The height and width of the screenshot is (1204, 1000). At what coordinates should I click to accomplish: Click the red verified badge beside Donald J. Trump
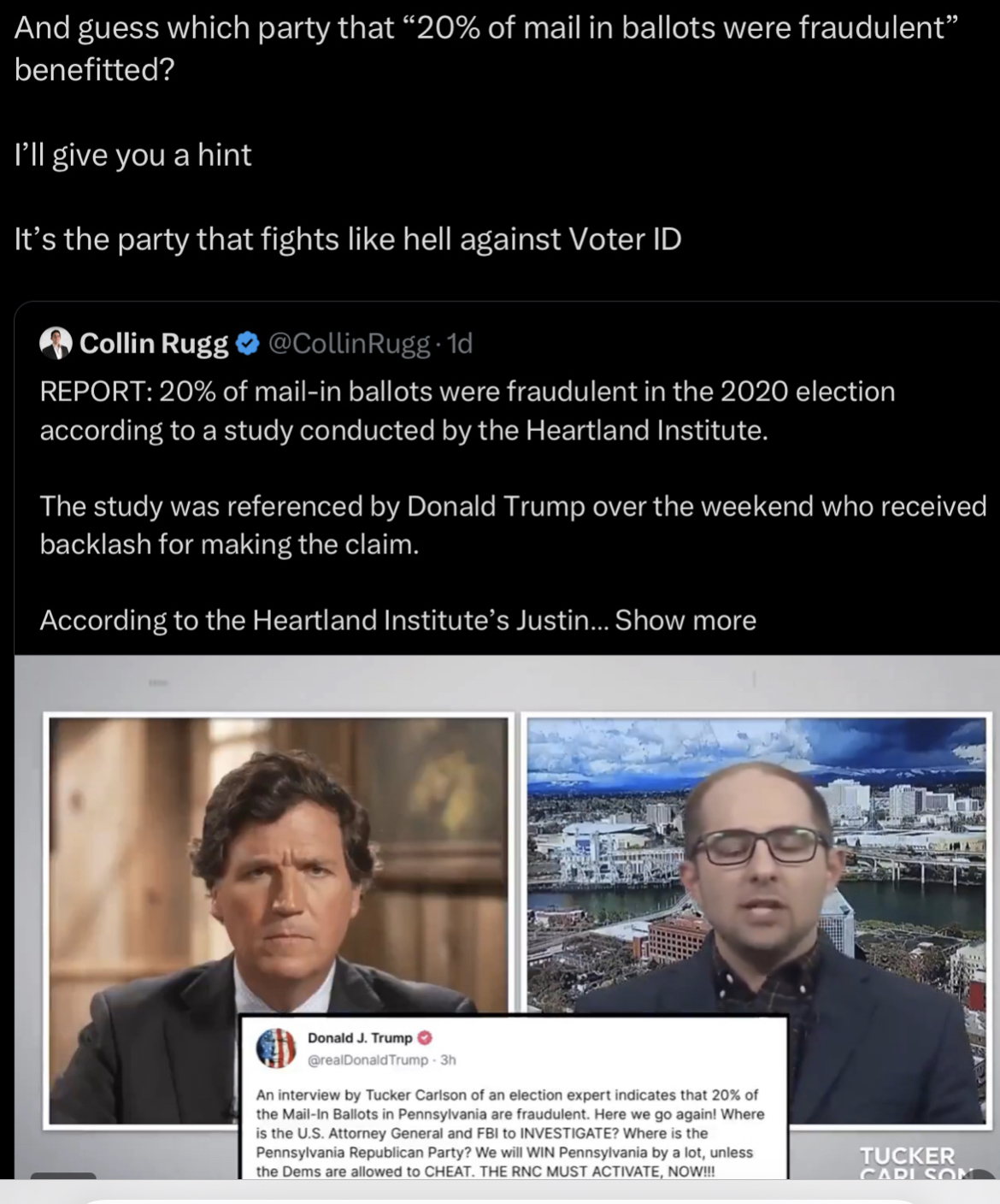click(x=425, y=1038)
